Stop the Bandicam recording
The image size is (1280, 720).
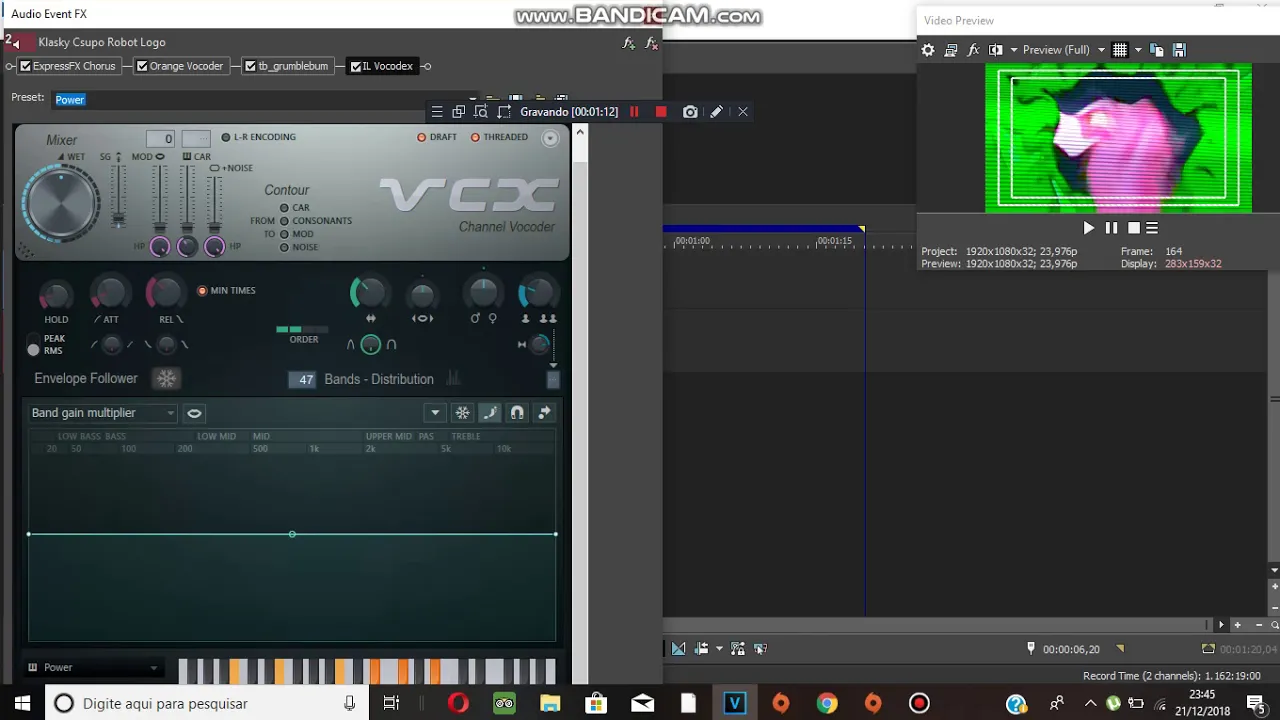click(x=661, y=112)
